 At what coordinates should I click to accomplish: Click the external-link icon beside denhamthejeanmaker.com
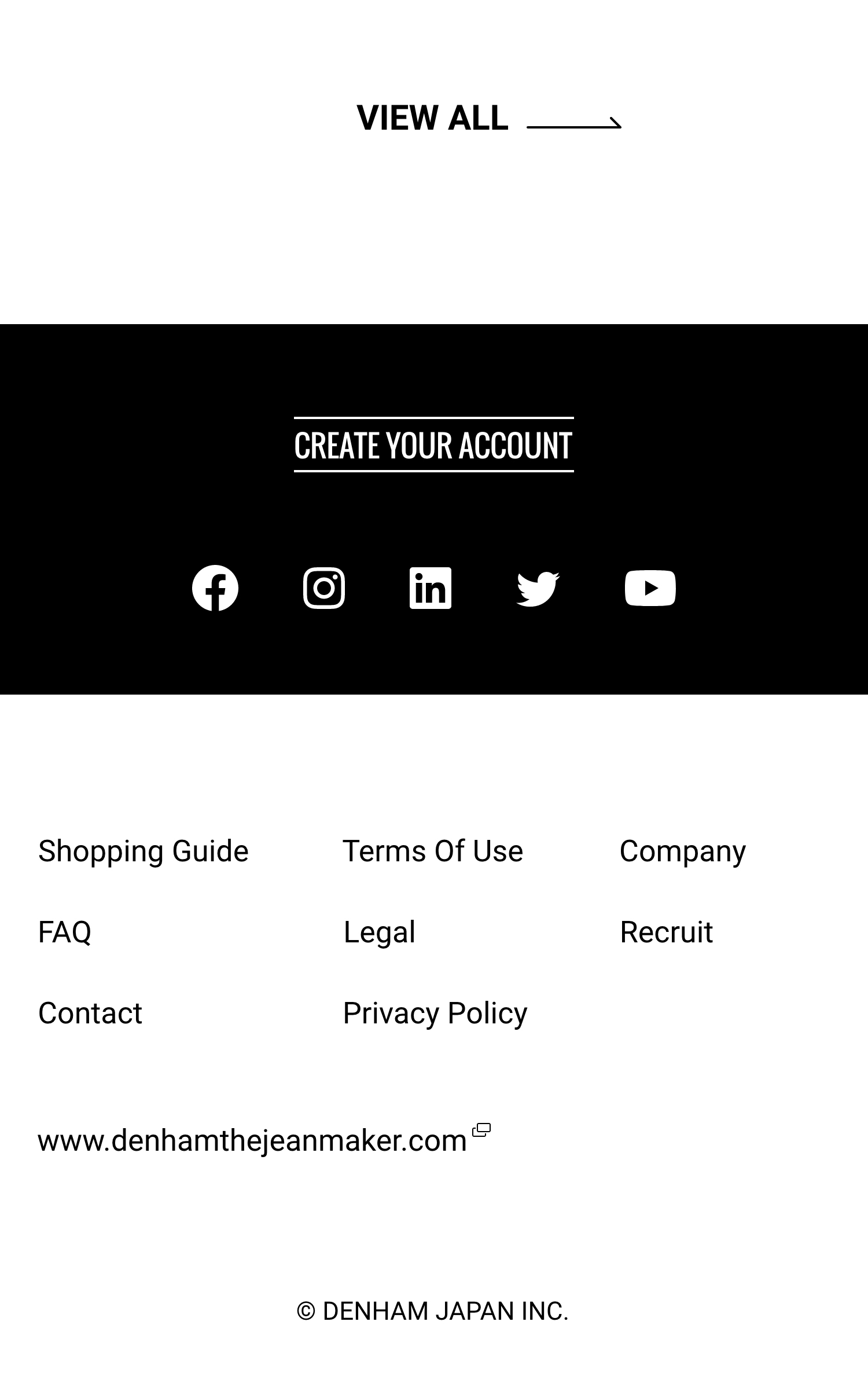481,1130
